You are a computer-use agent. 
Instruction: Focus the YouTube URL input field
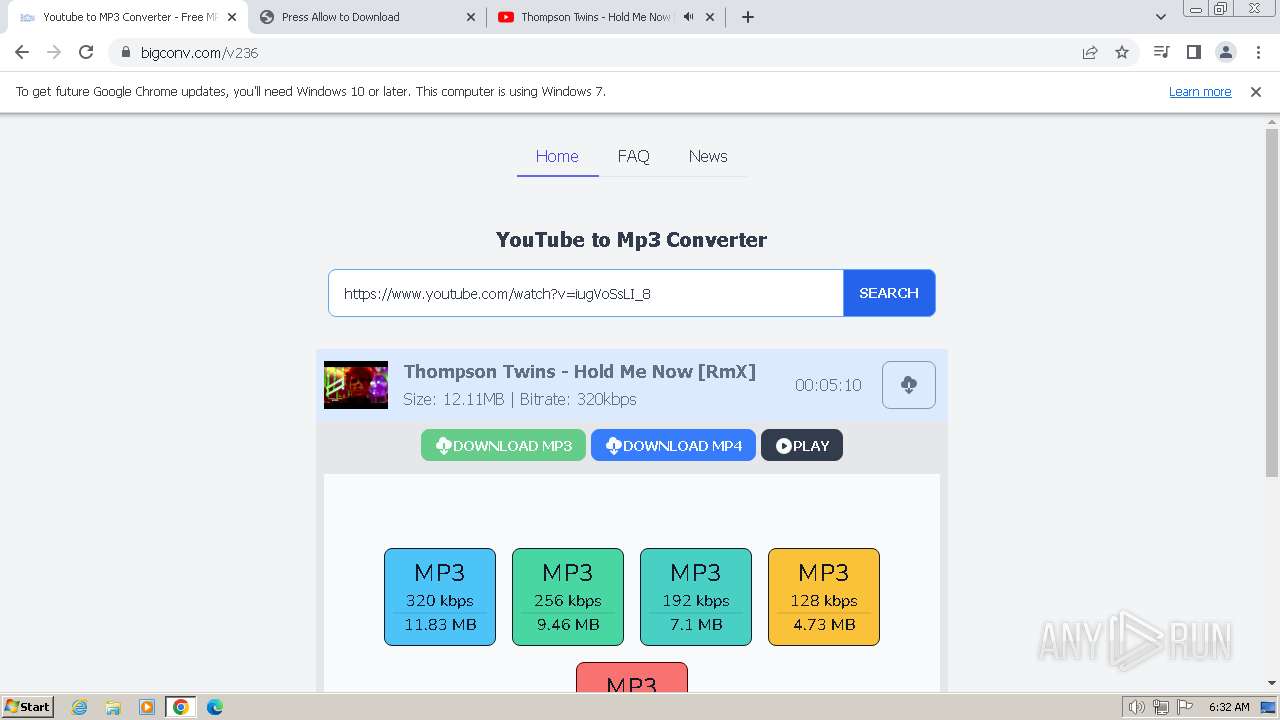586,293
